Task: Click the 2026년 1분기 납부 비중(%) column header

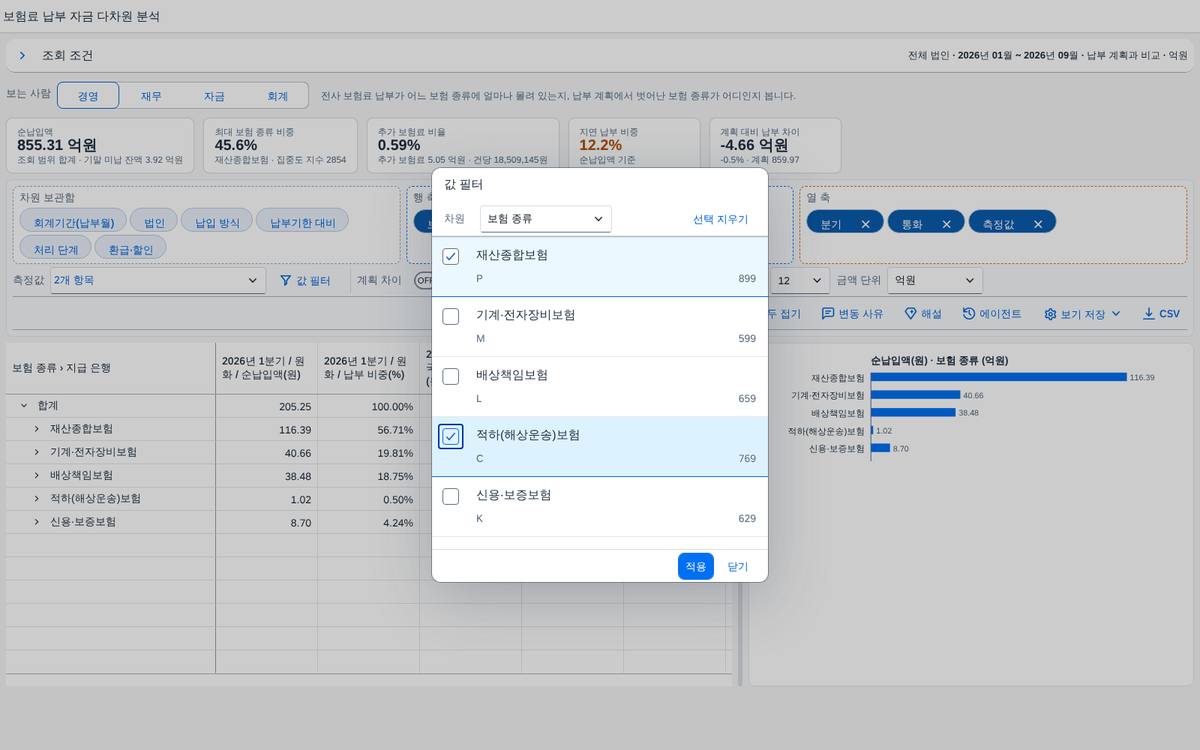Action: (368, 368)
